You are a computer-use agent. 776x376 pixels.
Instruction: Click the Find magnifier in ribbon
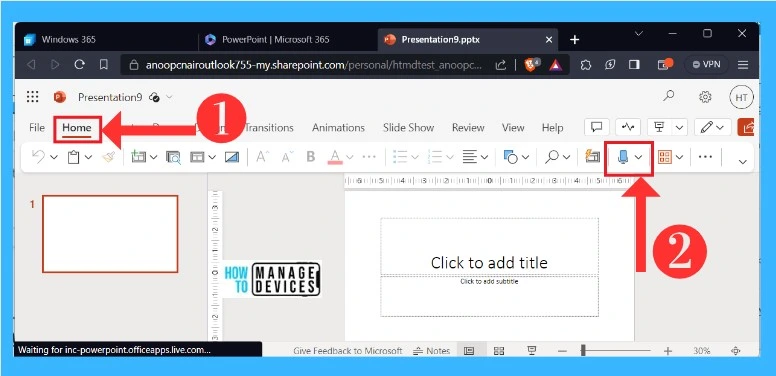click(x=551, y=157)
